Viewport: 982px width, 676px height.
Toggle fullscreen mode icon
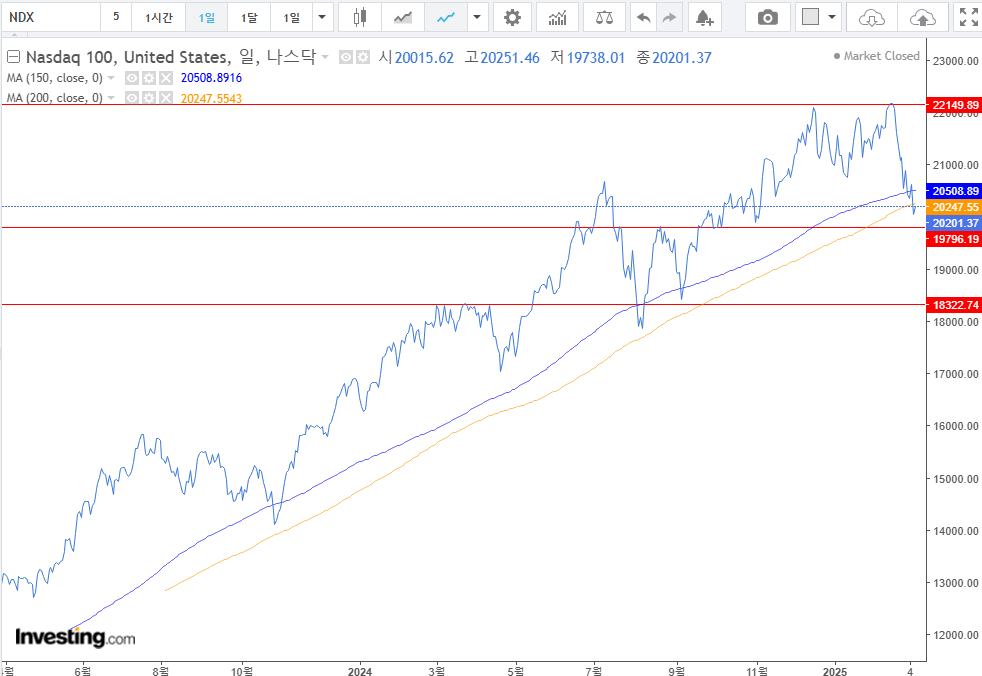tap(968, 18)
